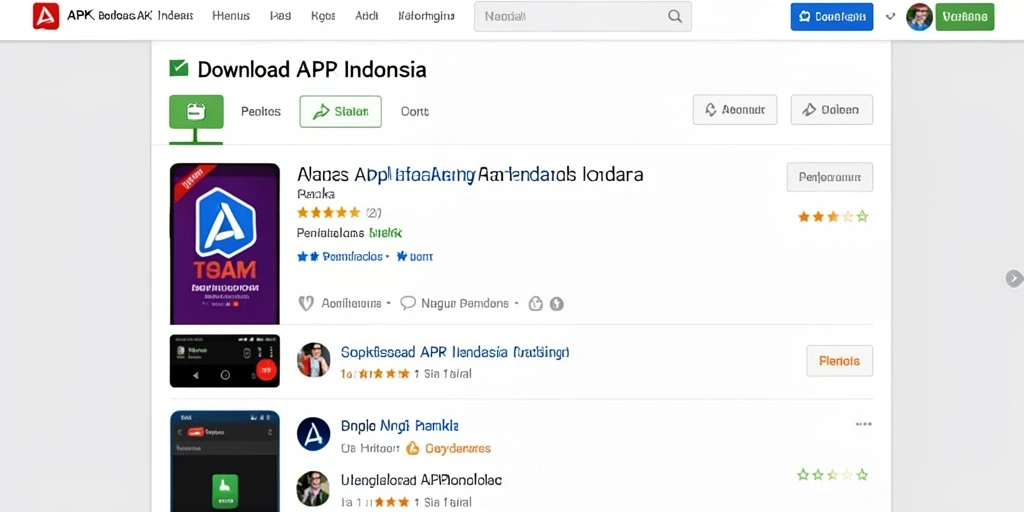Open the Pad menu item
1024x512 pixels.
click(x=280, y=16)
